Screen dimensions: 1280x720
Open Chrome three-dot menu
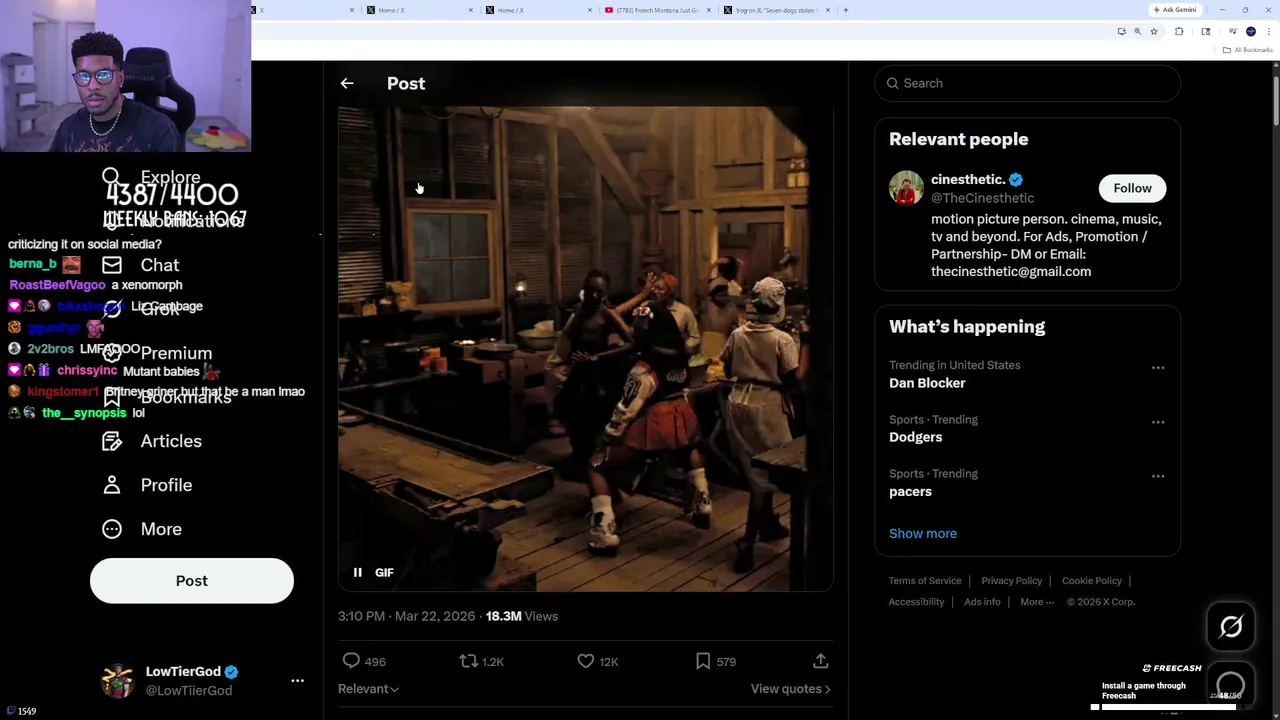click(1269, 32)
